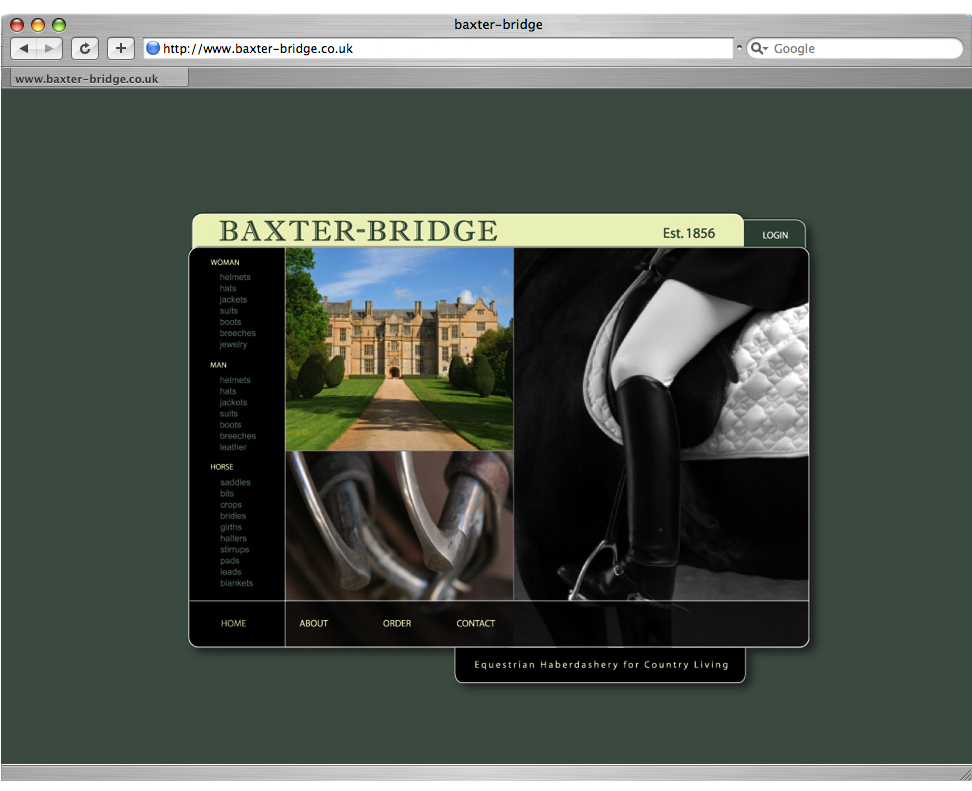The height and width of the screenshot is (791, 972).
Task: Open the Google search magnifier dropdown
Action: point(759,48)
